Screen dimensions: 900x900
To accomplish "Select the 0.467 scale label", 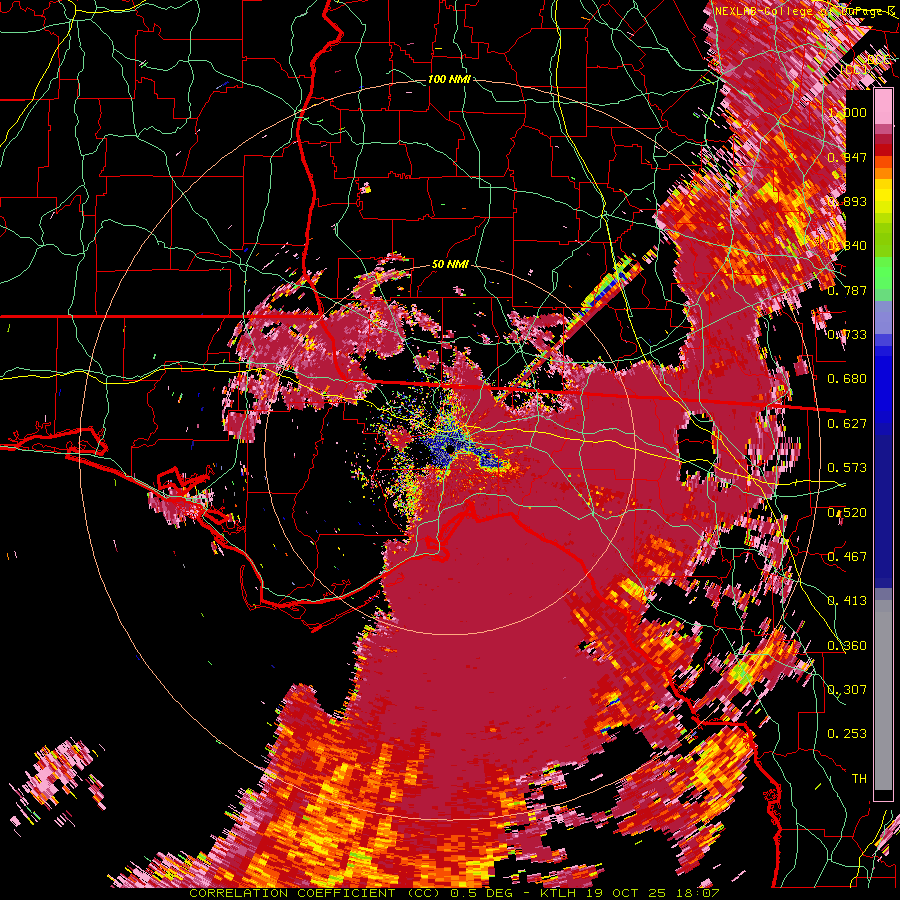I will (847, 557).
